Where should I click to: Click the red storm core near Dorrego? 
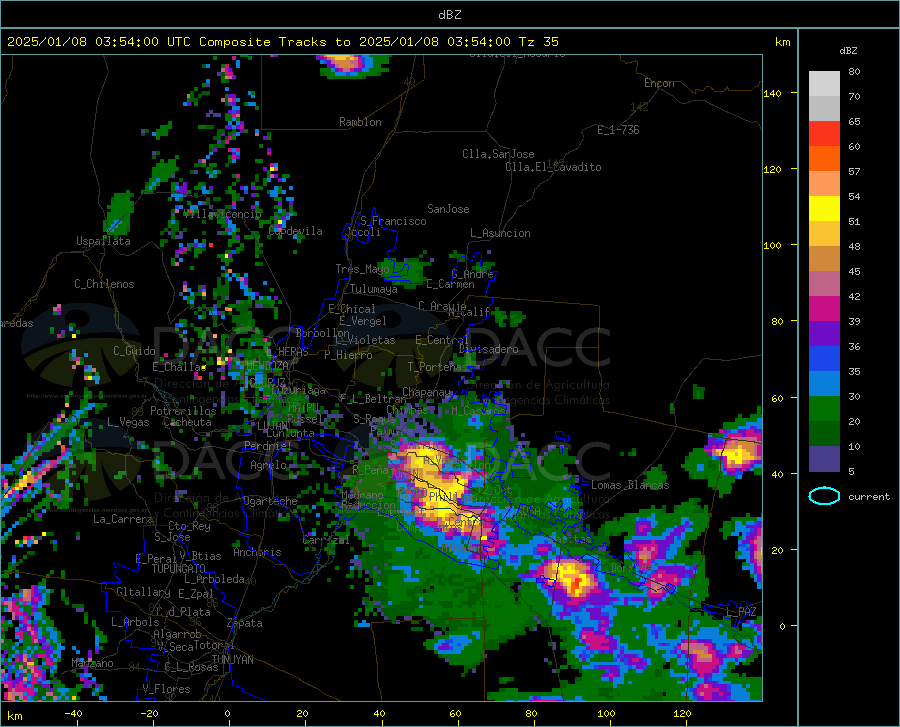[576, 584]
